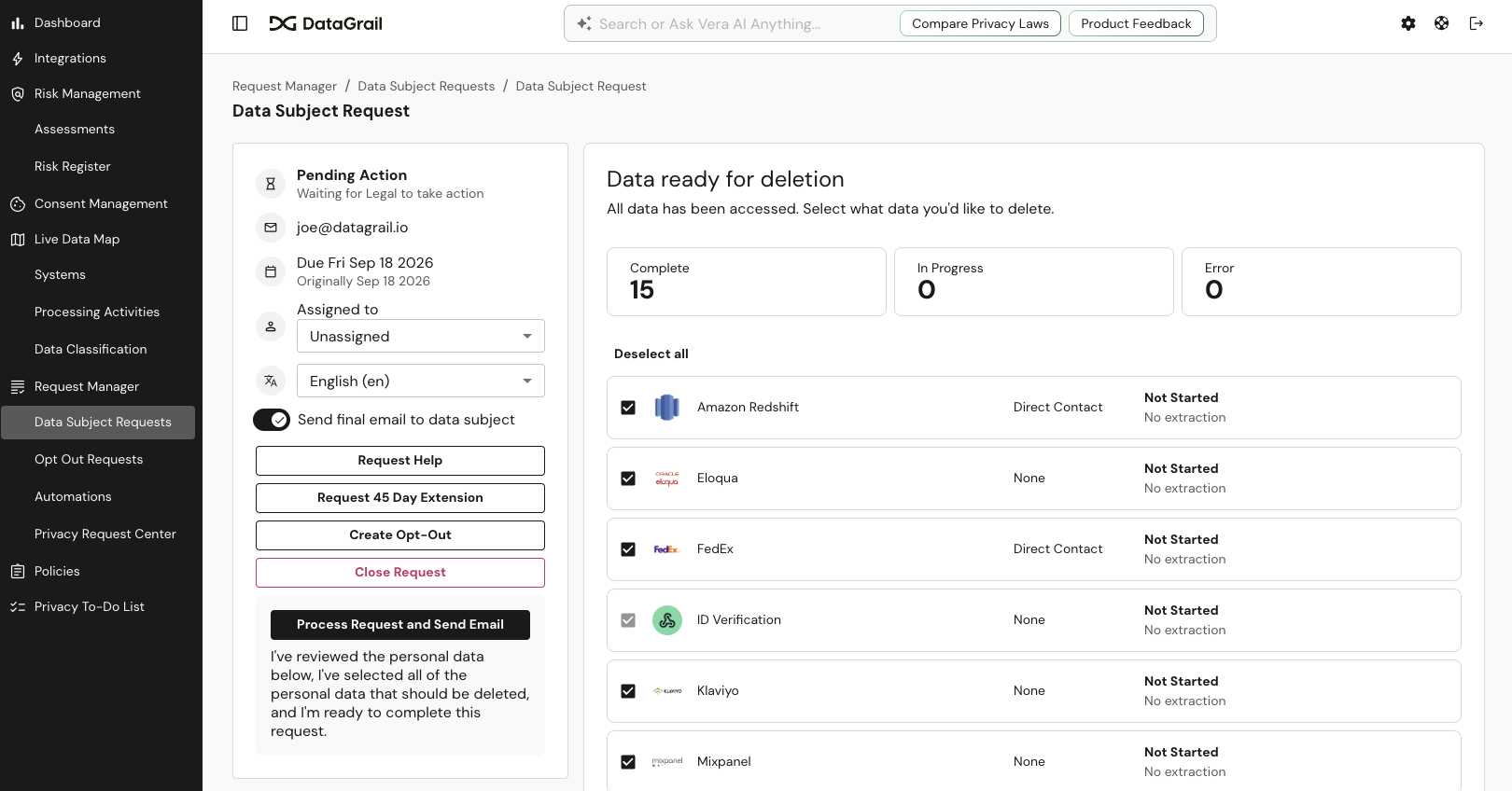Image resolution: width=1512 pixels, height=791 pixels.
Task: Open Opt Out Requests in sidebar
Action: pos(89,460)
